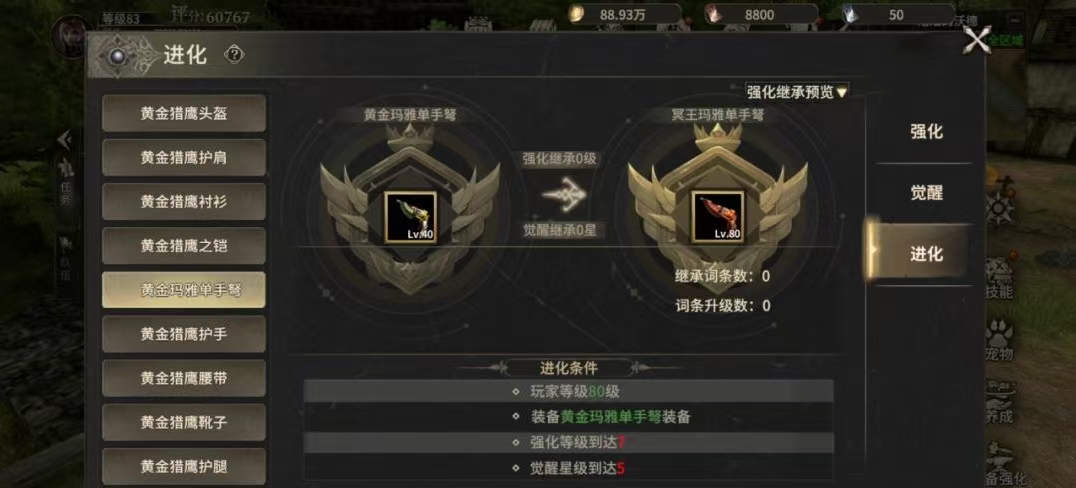Select 黄金猎鹰腰带 equipment entry
Screen dimensions: 1076x488
pyautogui.click(x=184, y=377)
